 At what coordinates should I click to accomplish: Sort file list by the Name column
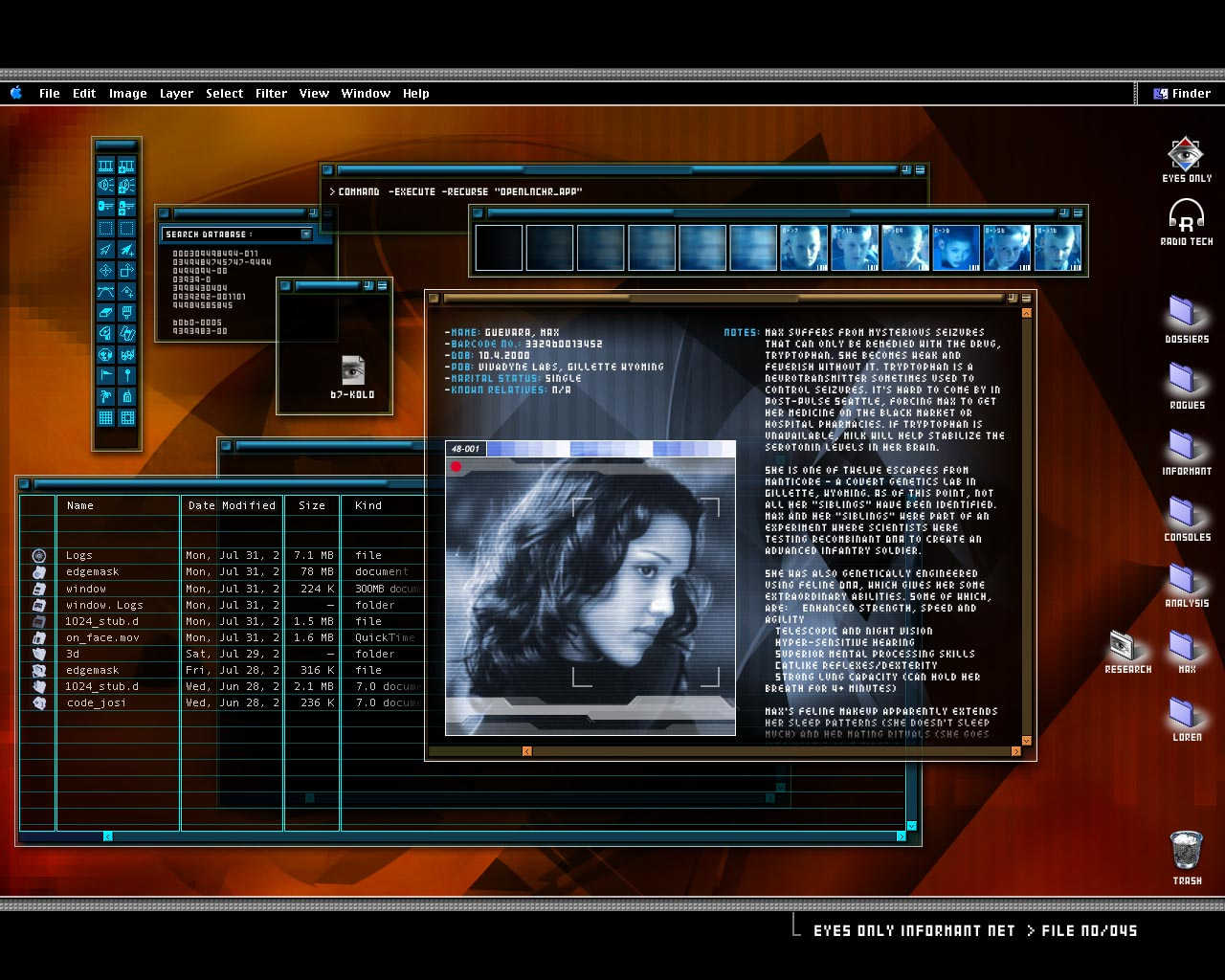click(119, 505)
